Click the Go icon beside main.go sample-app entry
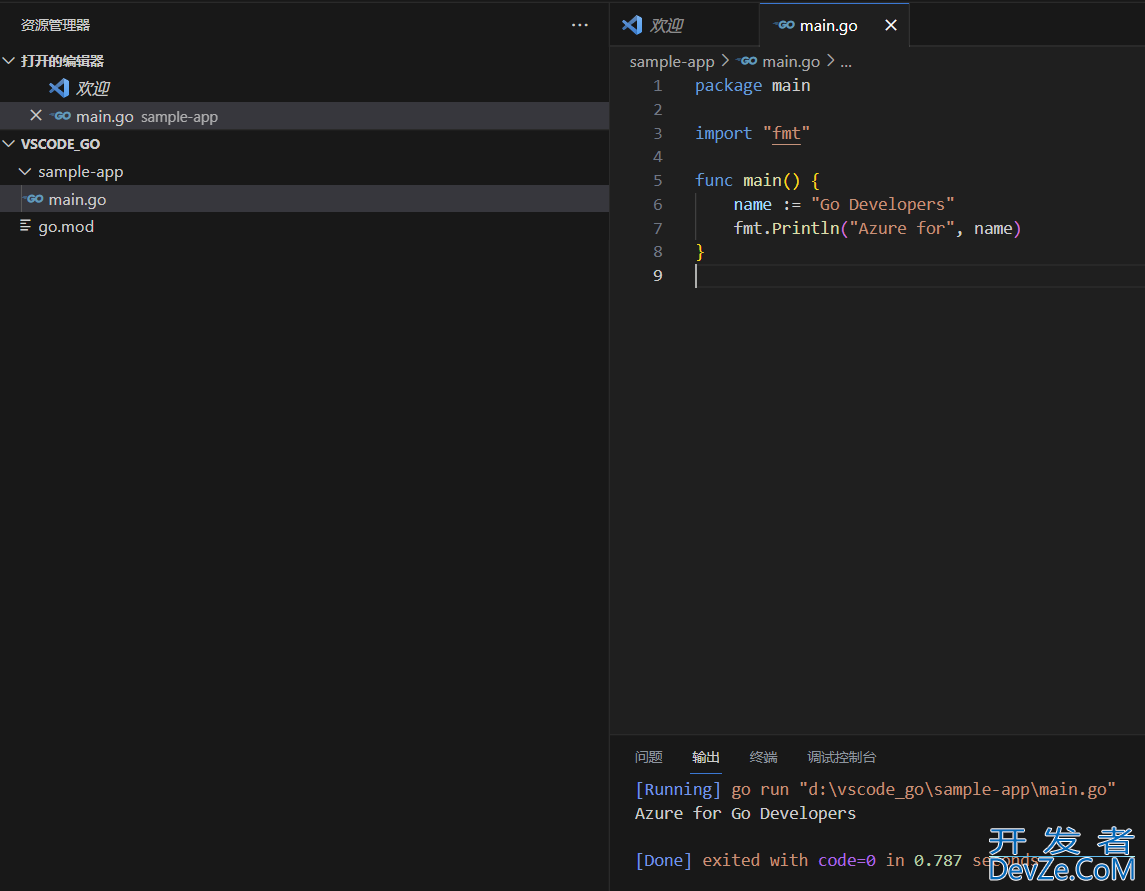The image size is (1145, 891). [x=61, y=116]
